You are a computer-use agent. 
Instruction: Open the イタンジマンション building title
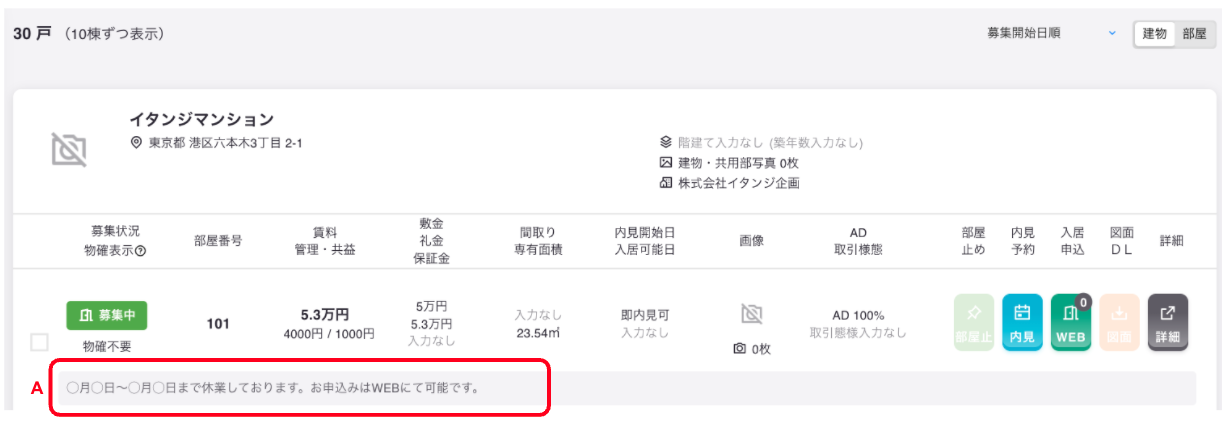tap(201, 119)
